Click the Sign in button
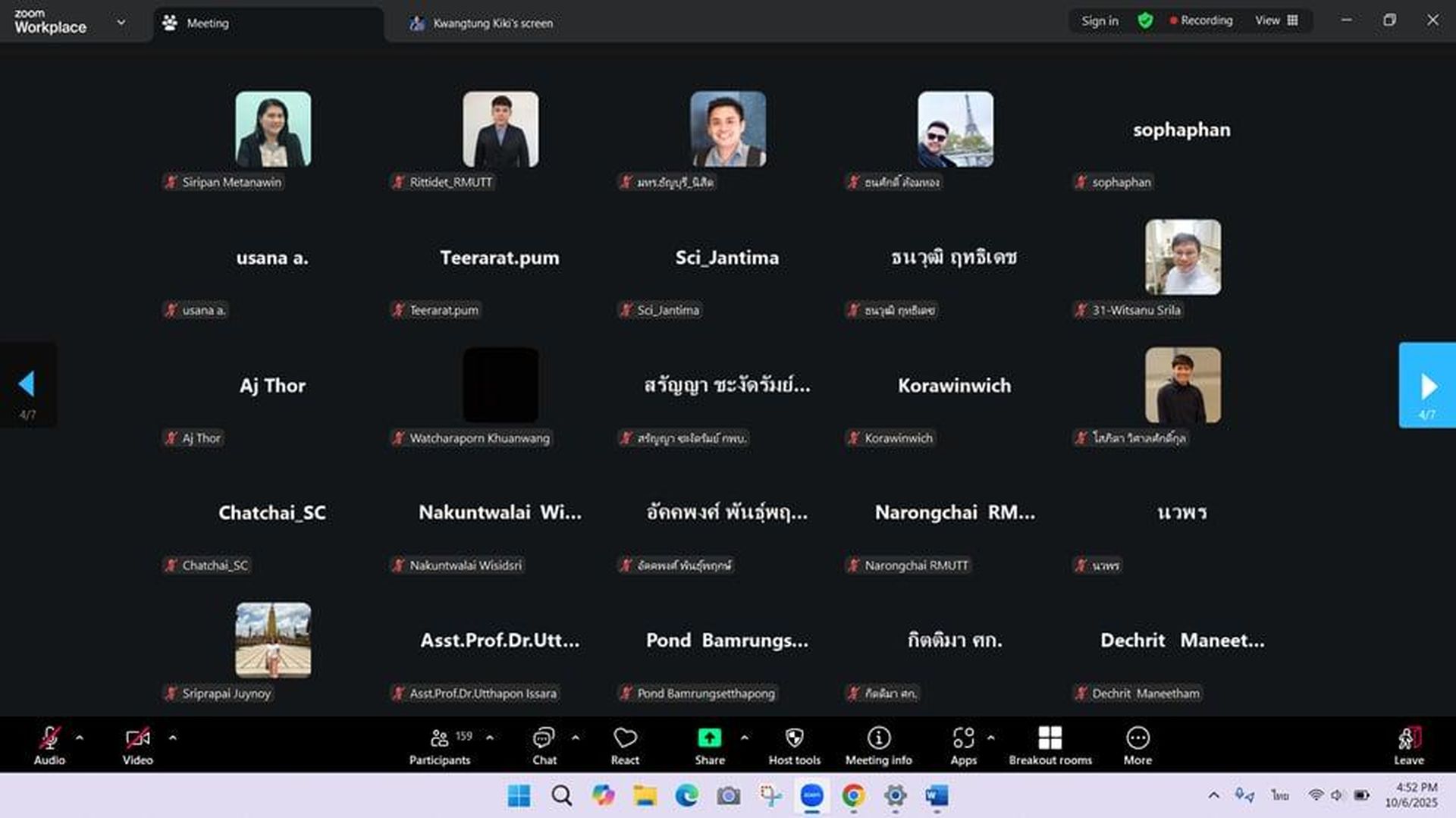Screen dimensions: 1456x818 click(x=1099, y=20)
